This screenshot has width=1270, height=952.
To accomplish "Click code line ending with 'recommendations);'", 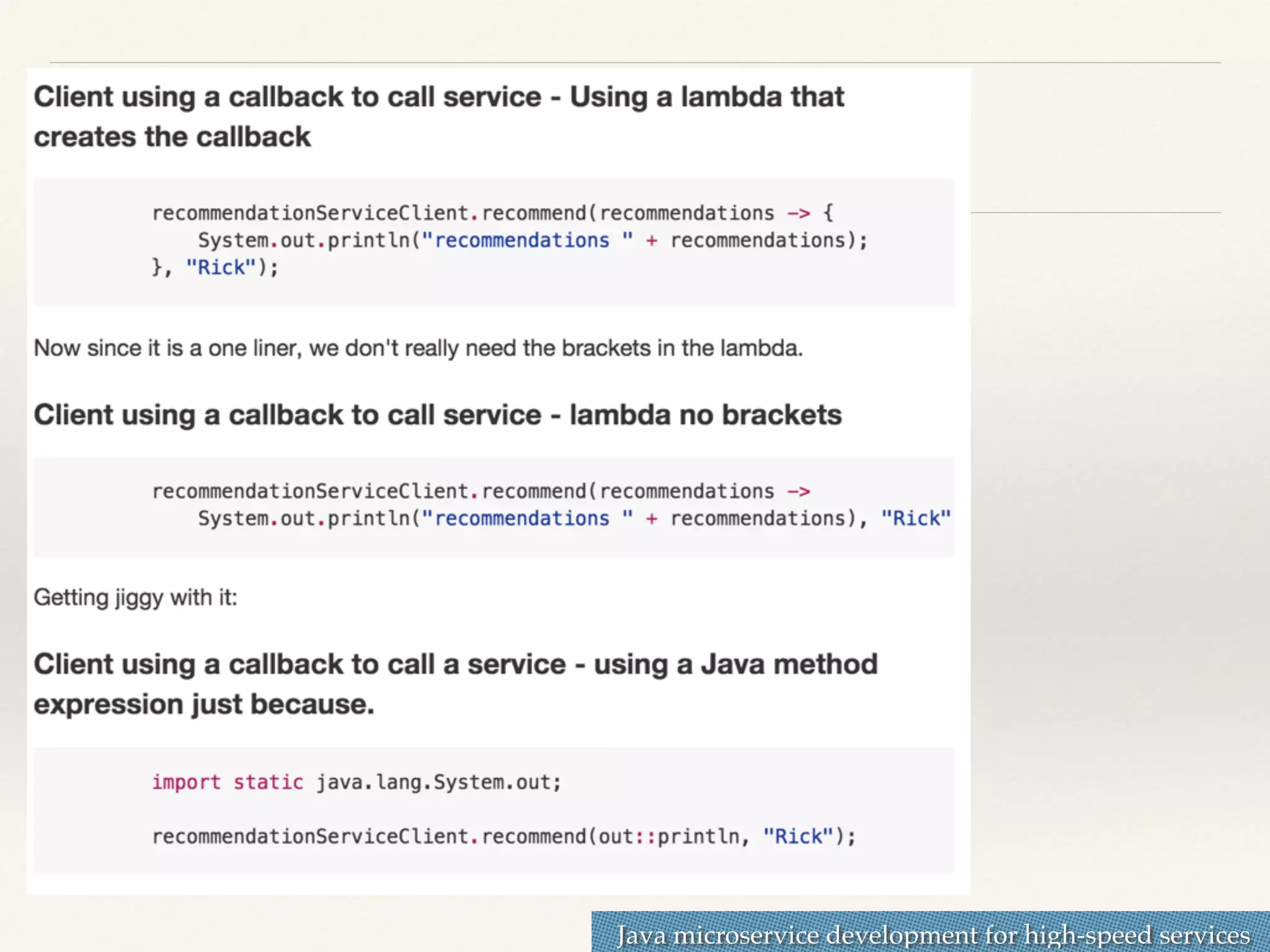I will coord(533,240).
